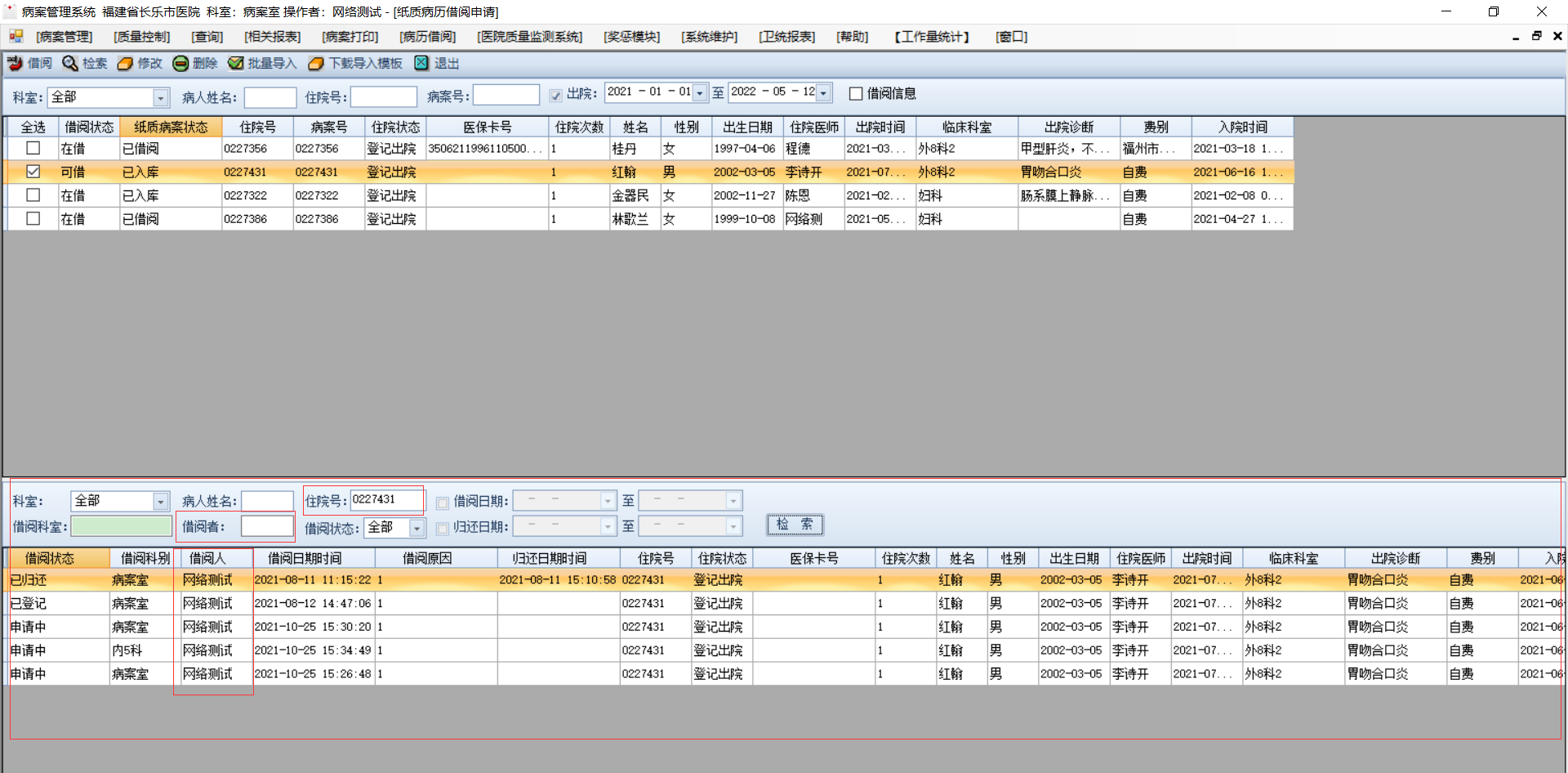The width and height of the screenshot is (1568, 773).
Task: Select the 已登记 lending record row
Action: [784, 604]
